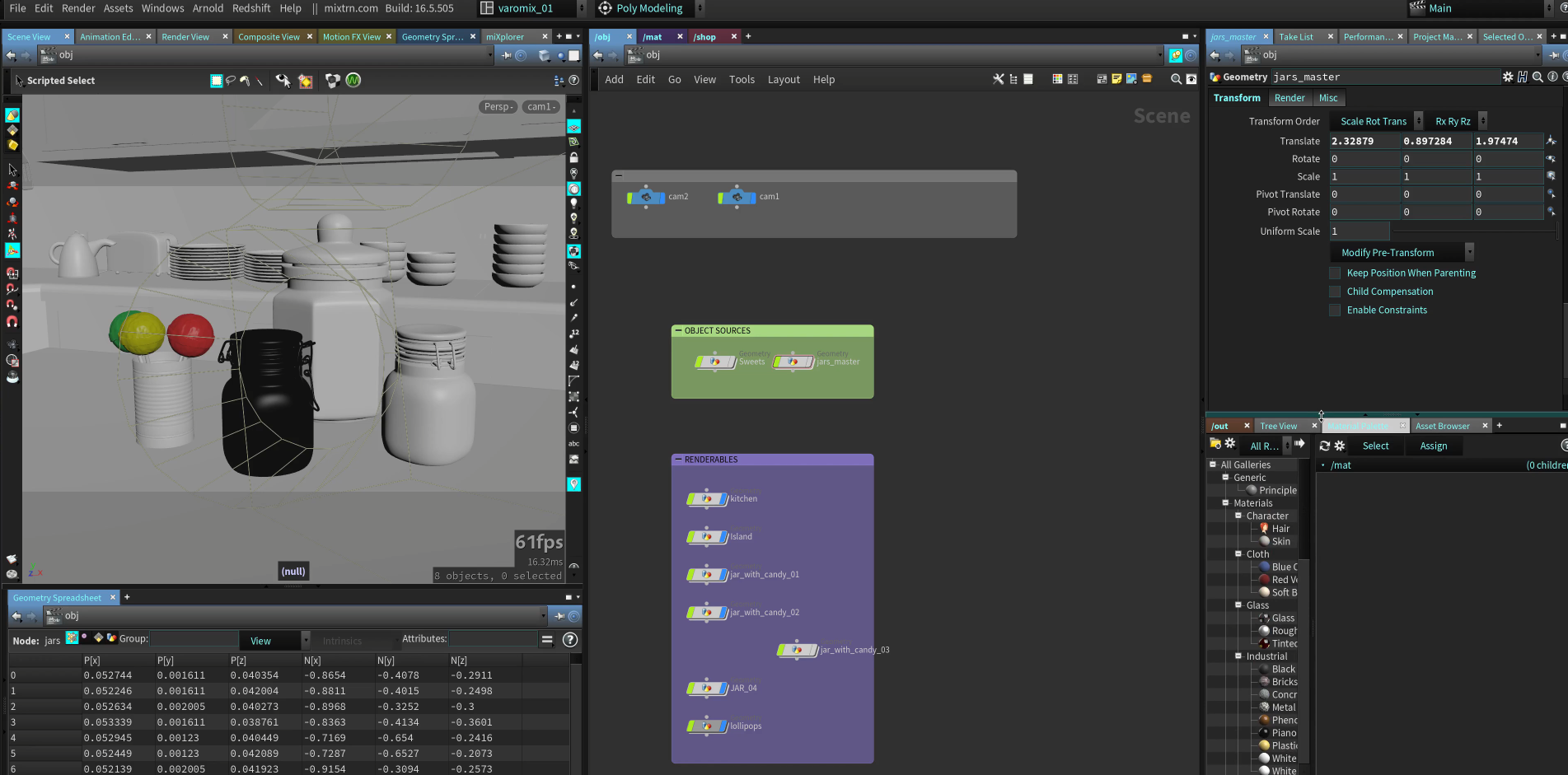1568x775 pixels.
Task: Click the Glass material swatch under Cloth group
Action: click(1262, 618)
